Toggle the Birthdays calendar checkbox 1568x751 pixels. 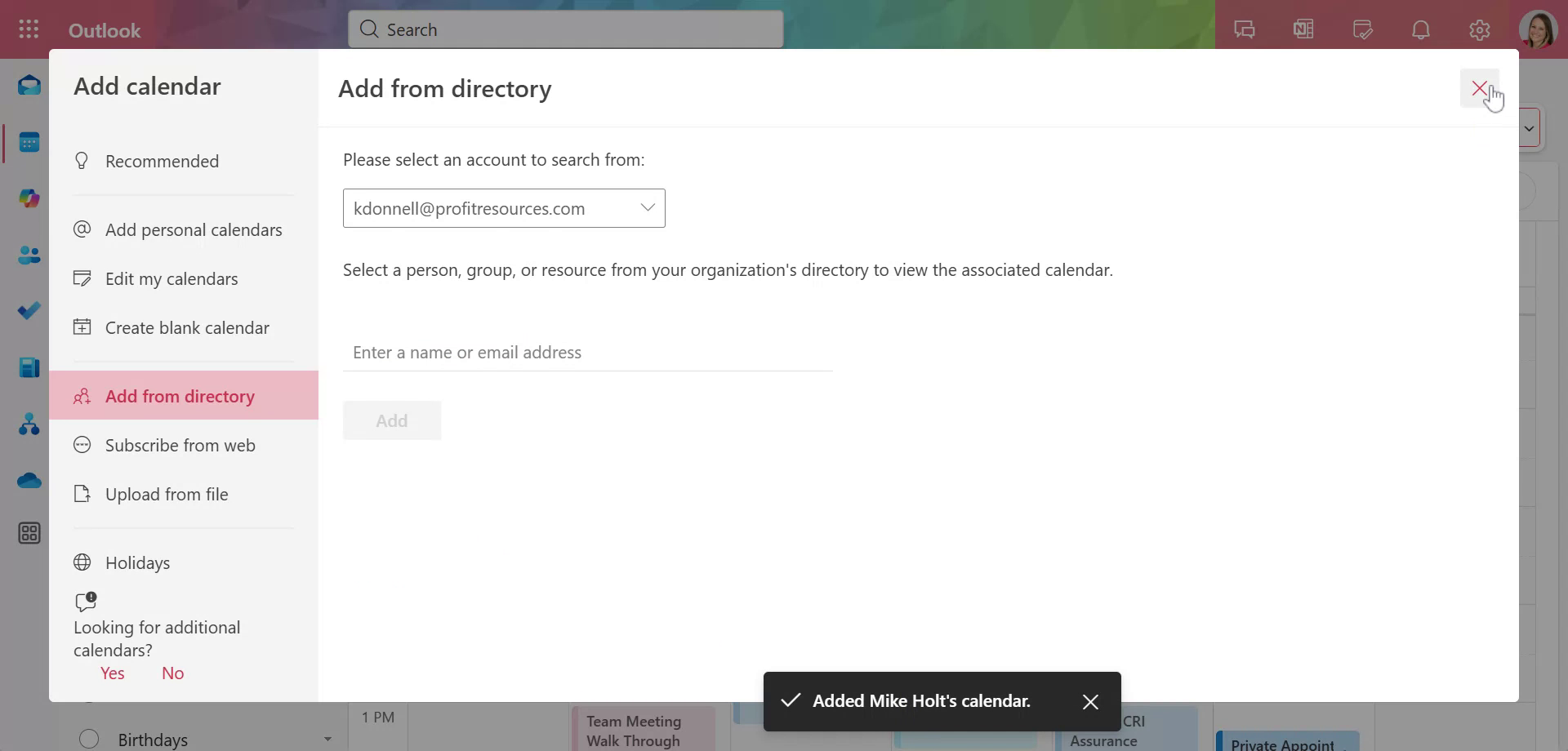pyautogui.click(x=89, y=739)
